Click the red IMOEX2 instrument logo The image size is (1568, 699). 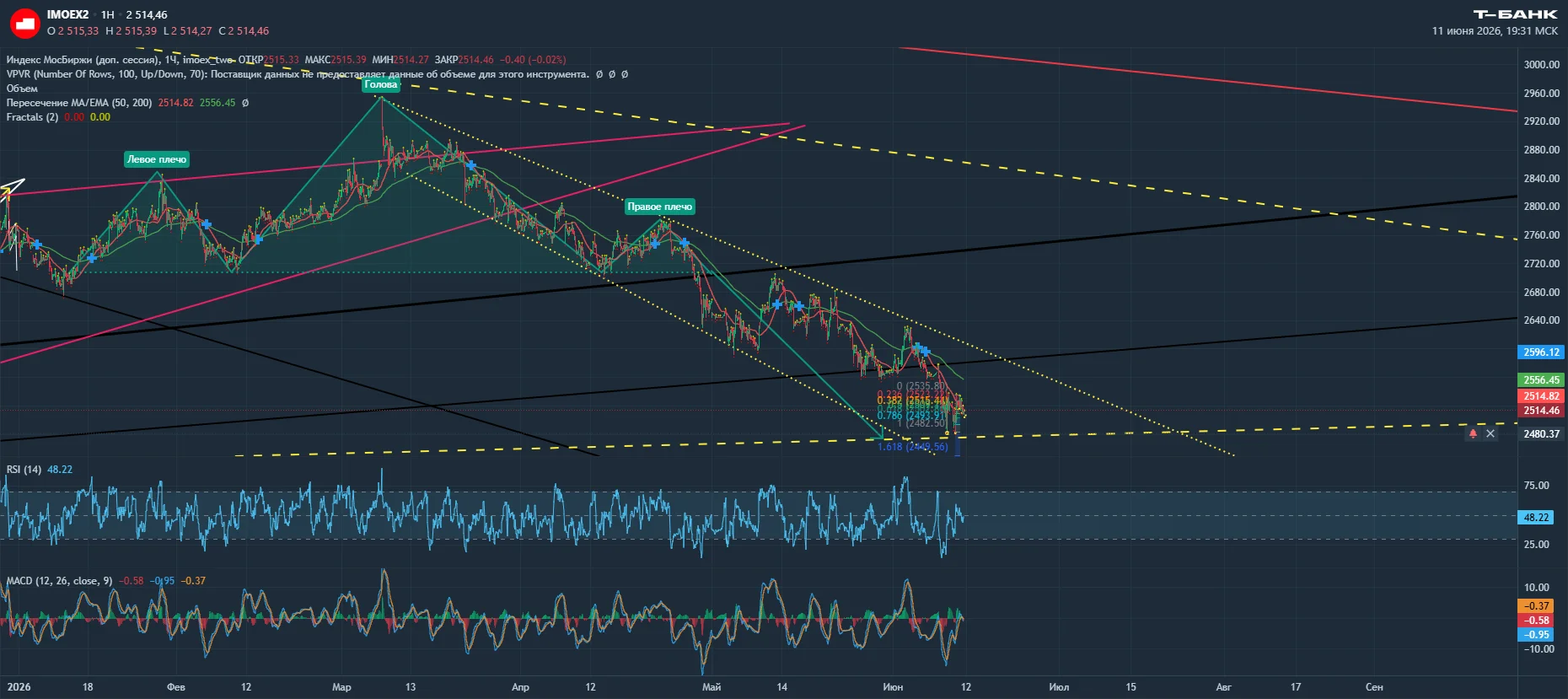24,23
